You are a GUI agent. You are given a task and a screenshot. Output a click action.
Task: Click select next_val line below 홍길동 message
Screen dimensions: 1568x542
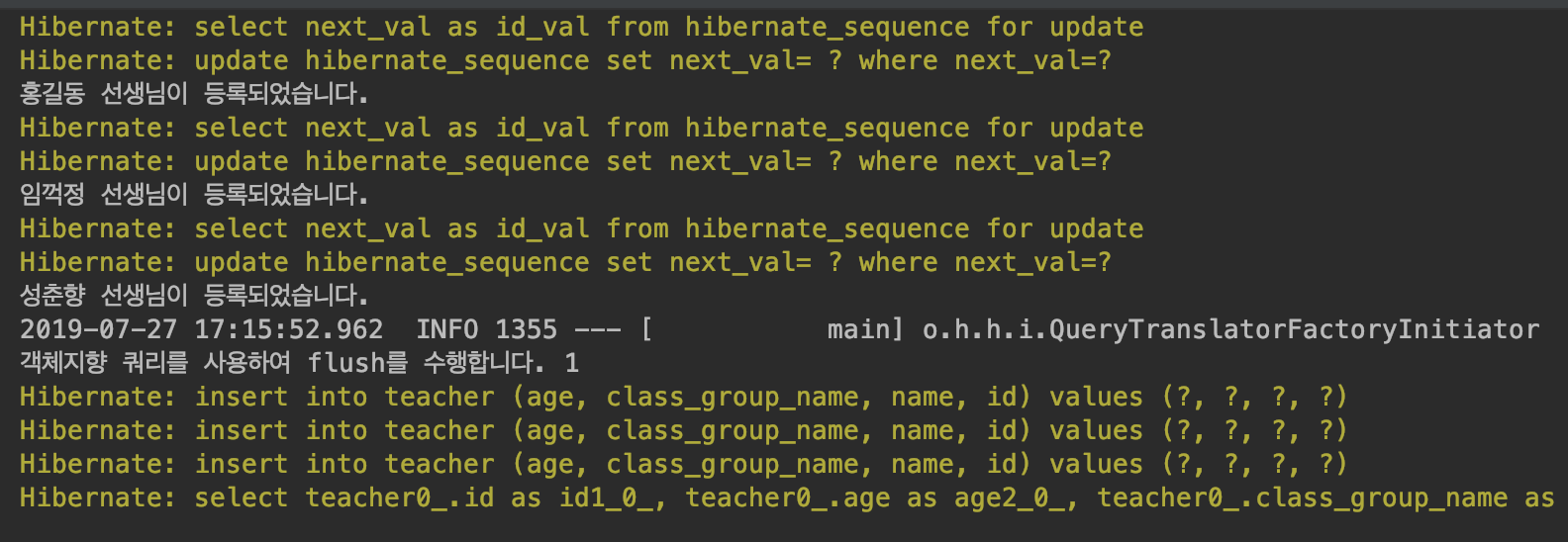(581, 128)
